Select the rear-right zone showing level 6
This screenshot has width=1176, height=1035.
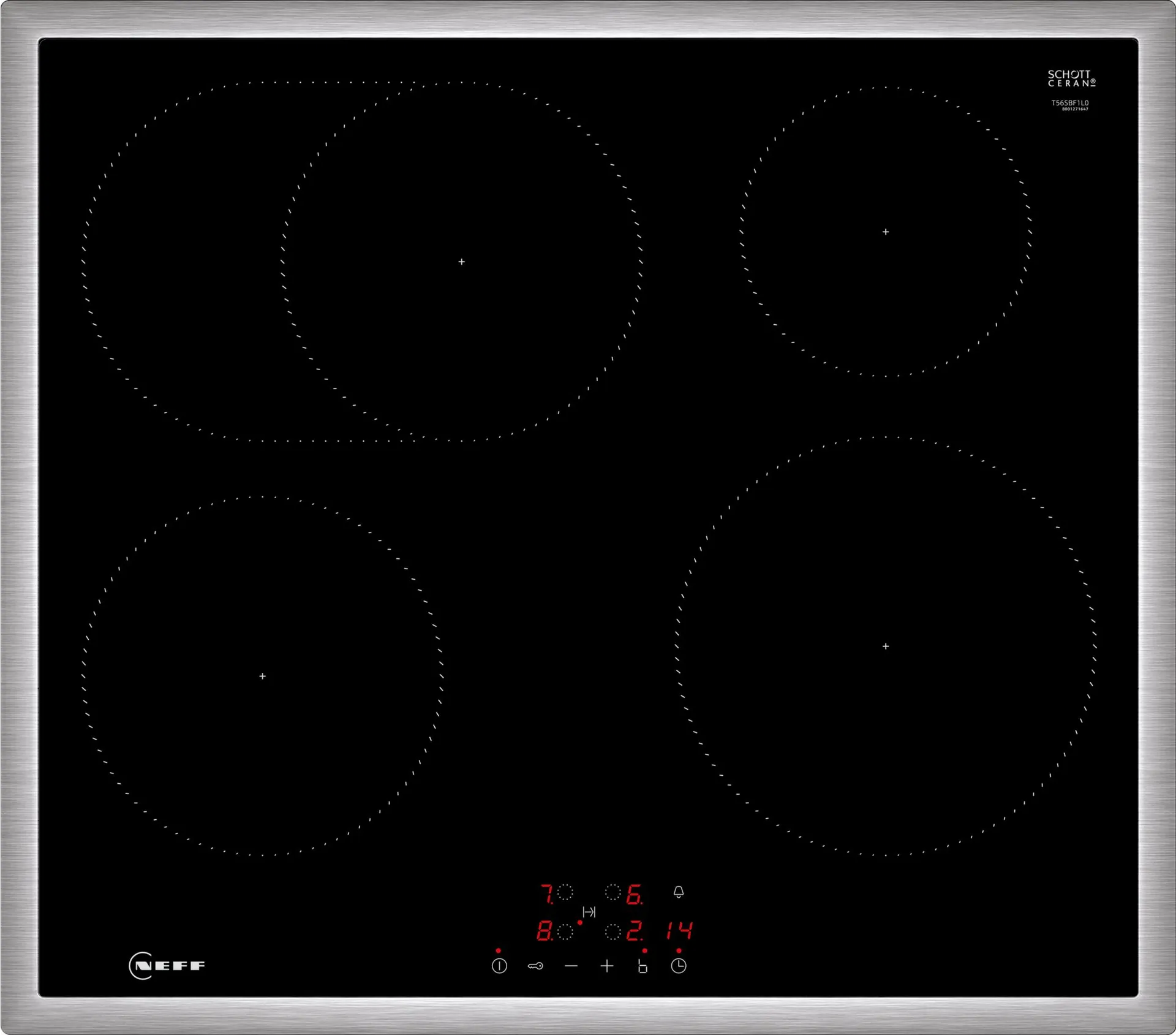[x=635, y=892]
